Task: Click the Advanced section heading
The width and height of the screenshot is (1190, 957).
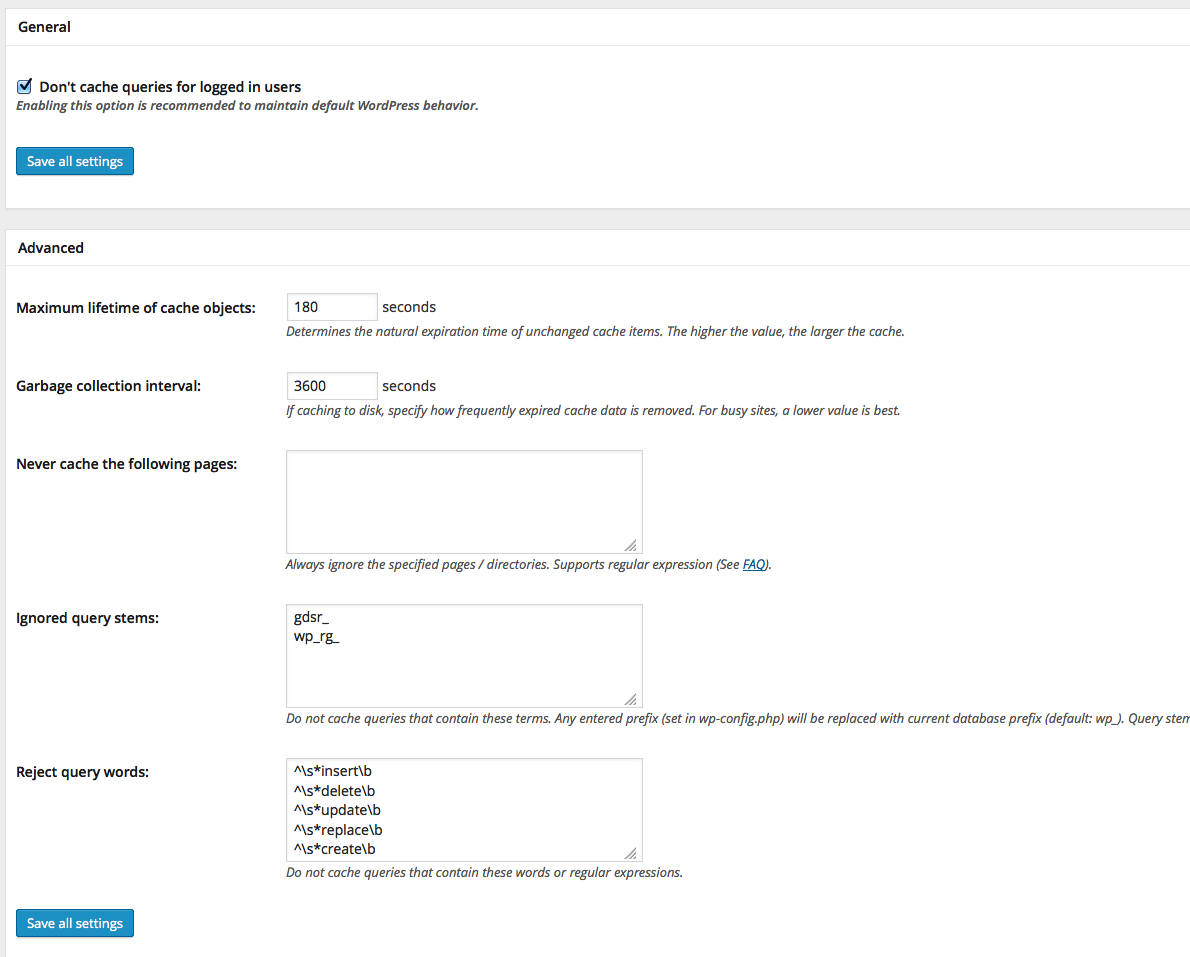Action: [51, 247]
